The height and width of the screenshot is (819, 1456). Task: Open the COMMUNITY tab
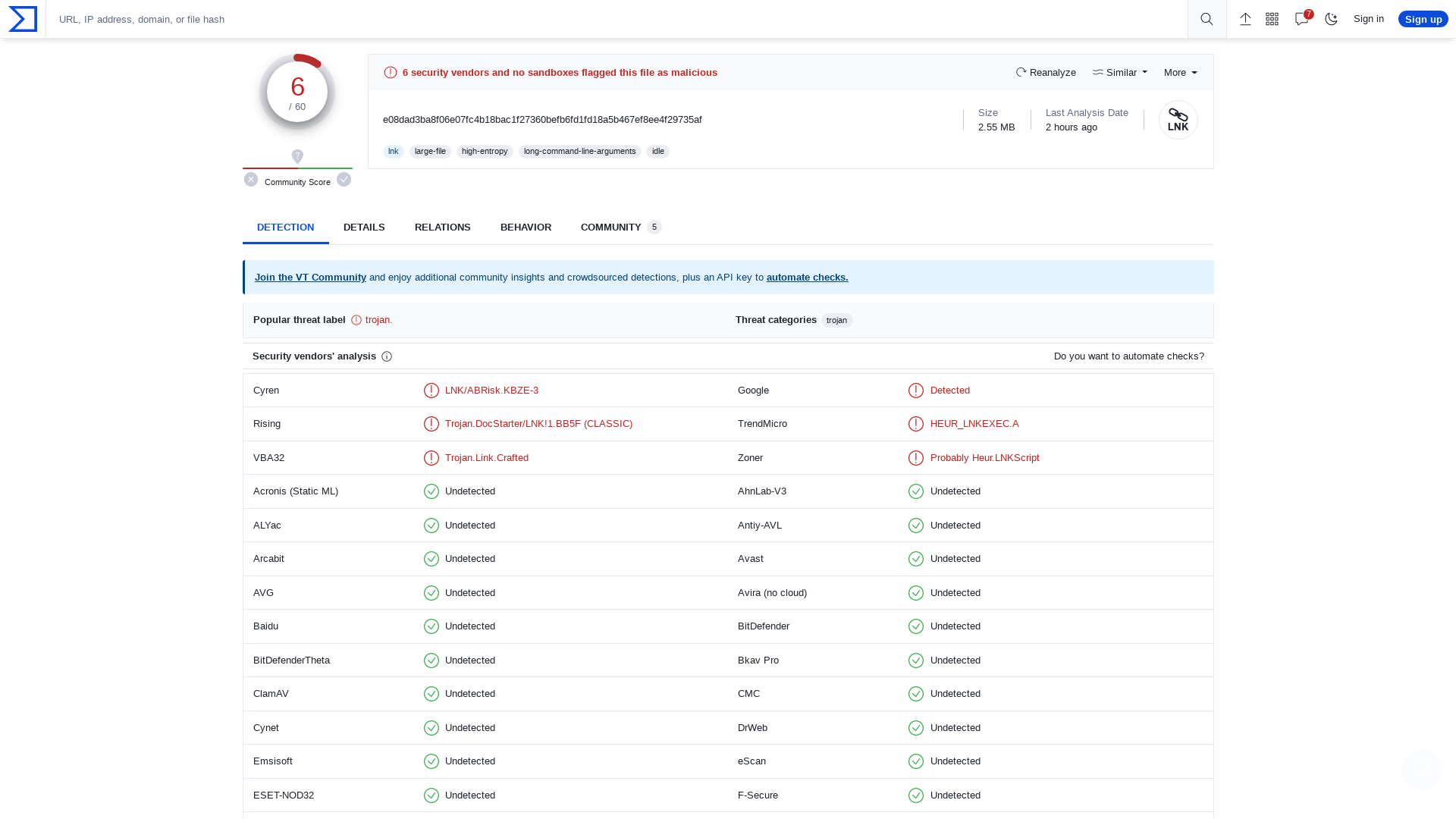[621, 227]
